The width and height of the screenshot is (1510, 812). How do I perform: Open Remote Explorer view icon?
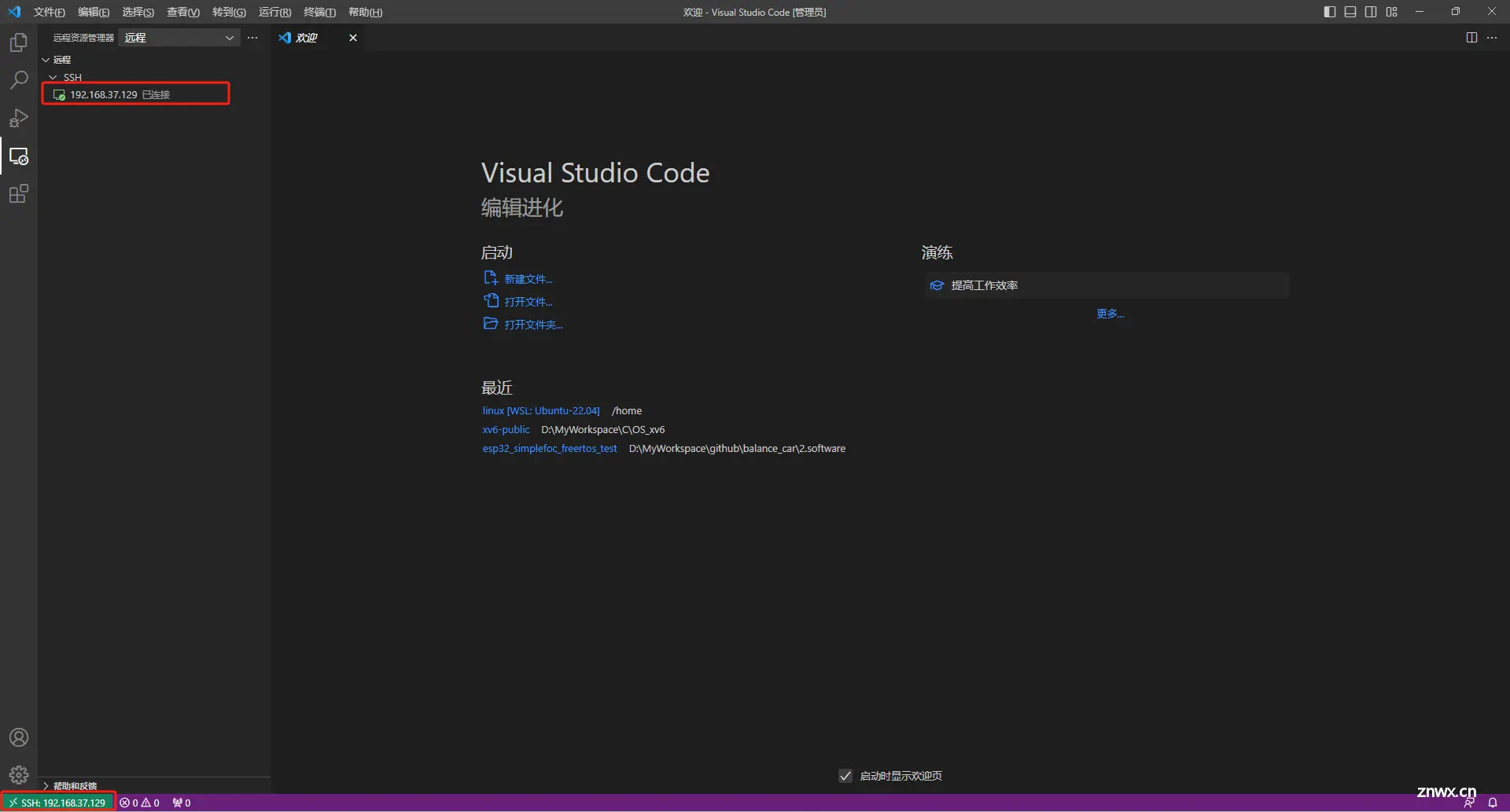point(19,156)
